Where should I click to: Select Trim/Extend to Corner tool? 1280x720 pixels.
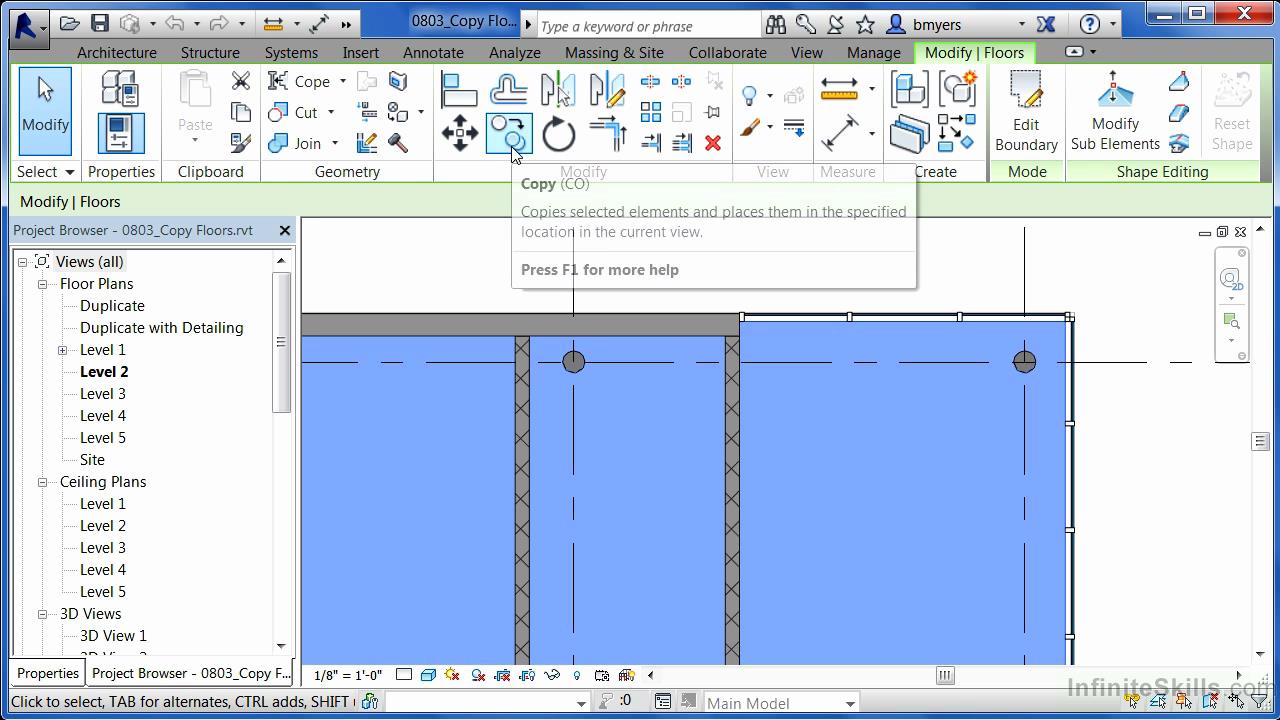click(607, 133)
